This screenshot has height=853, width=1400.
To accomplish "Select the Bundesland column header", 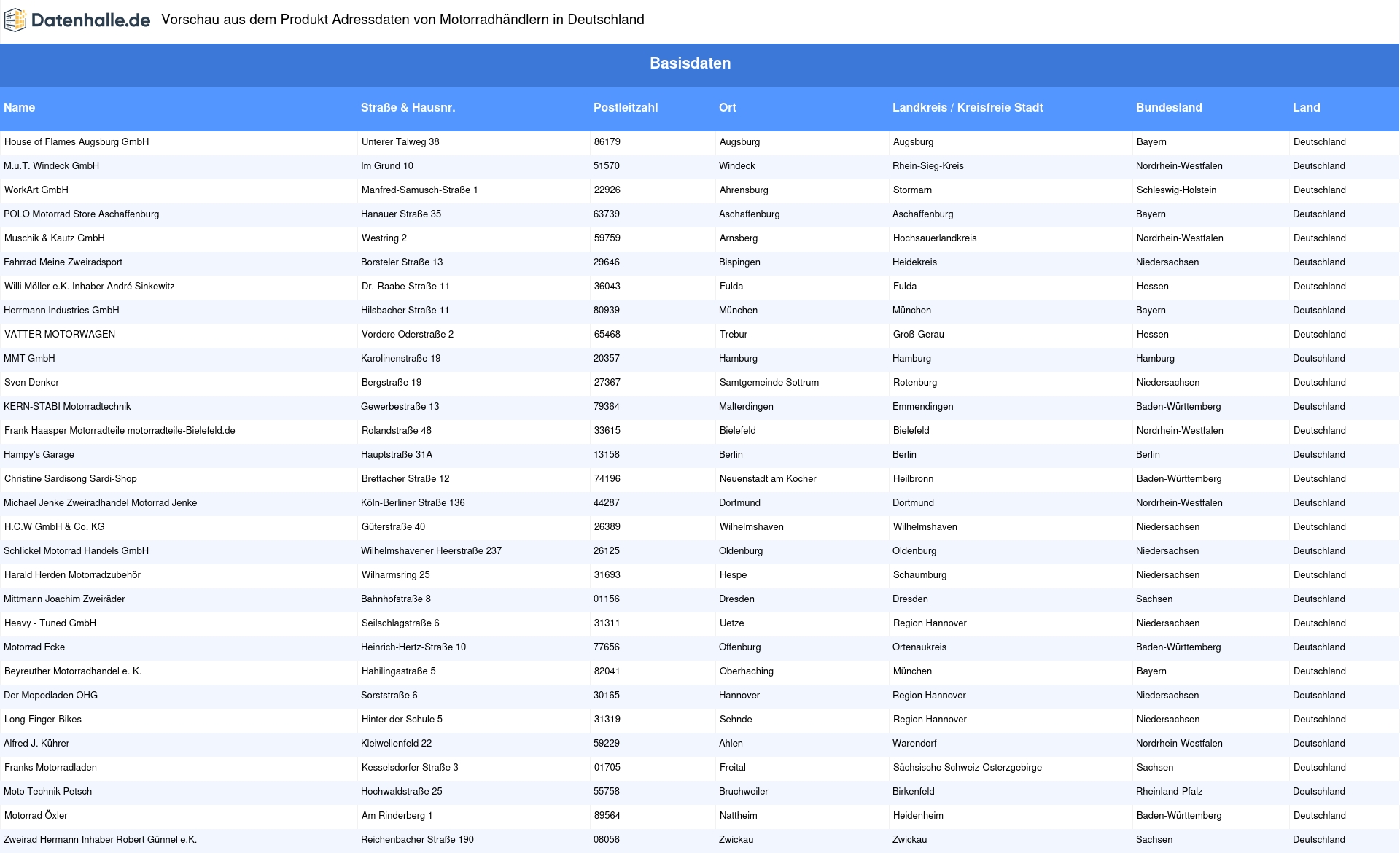I will click(x=1169, y=108).
